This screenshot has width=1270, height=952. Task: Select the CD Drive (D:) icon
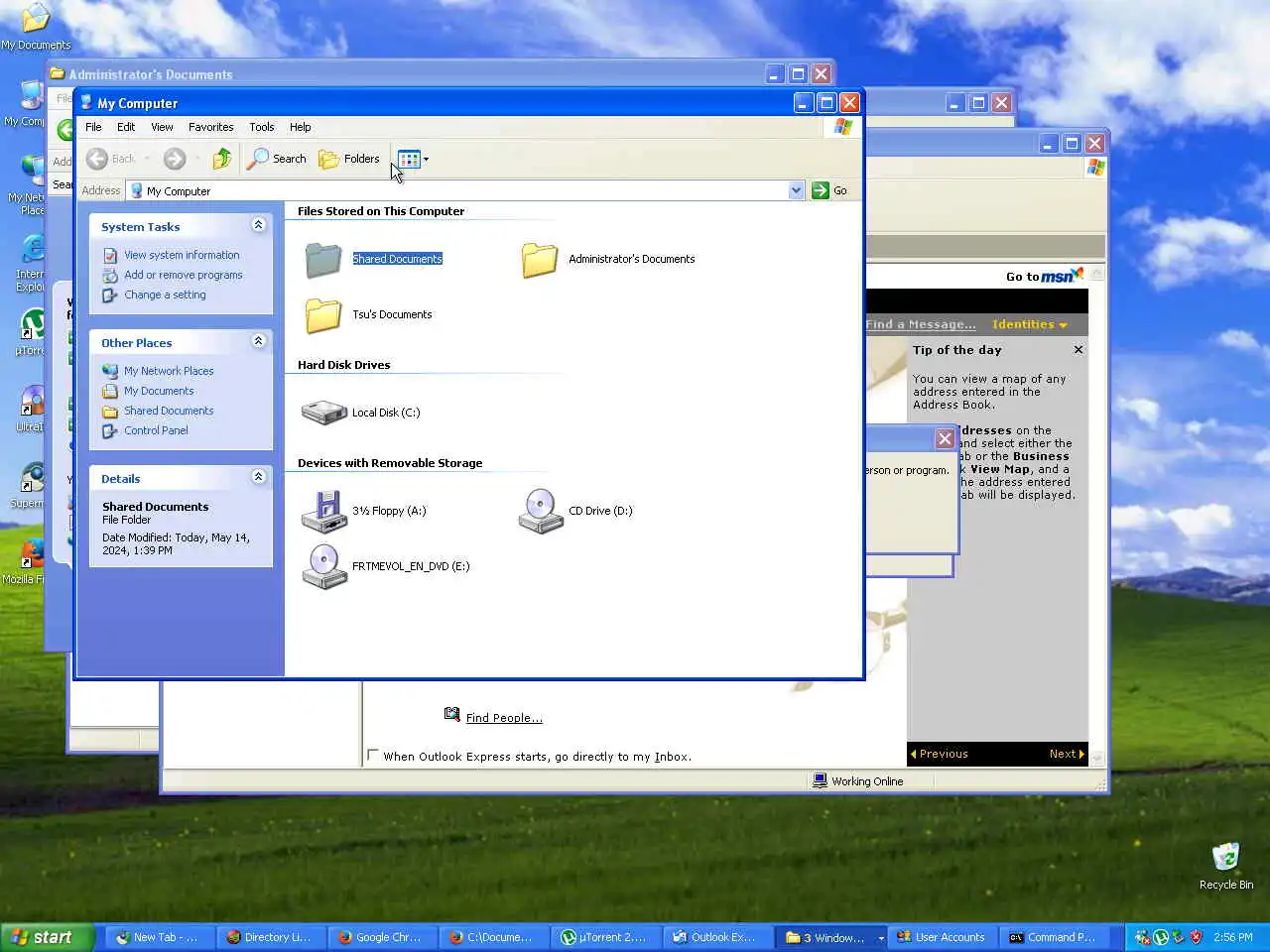[540, 511]
